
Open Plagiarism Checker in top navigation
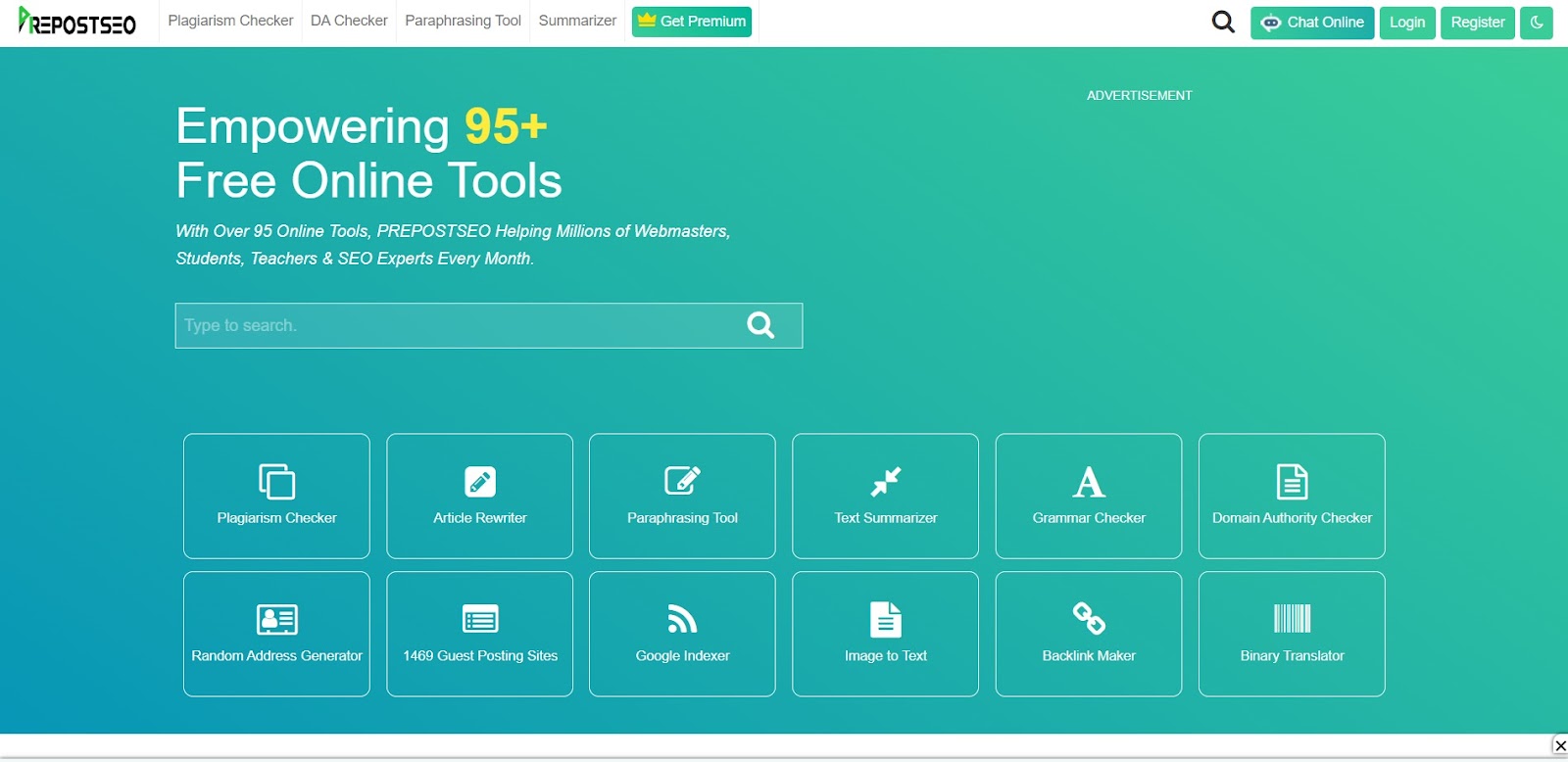(230, 21)
